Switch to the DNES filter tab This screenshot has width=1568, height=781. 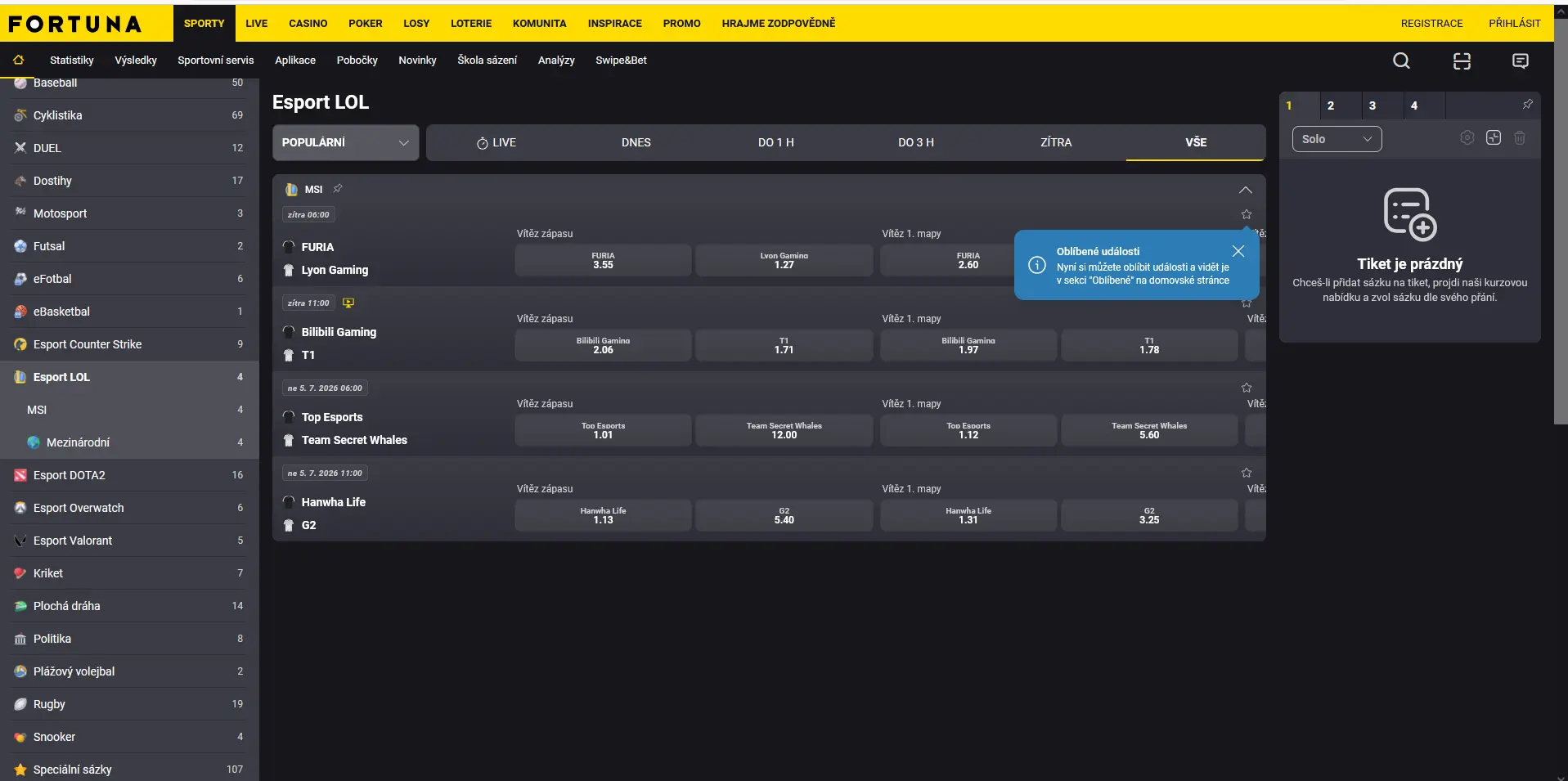point(636,142)
